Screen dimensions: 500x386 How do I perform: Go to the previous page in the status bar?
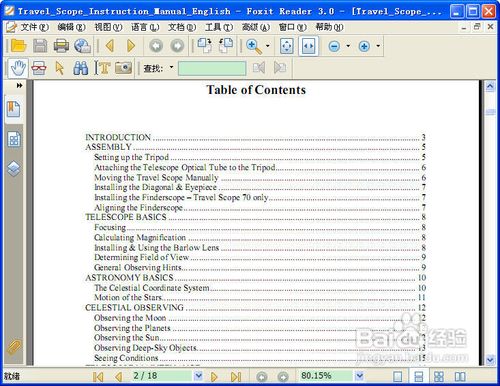[118, 377]
